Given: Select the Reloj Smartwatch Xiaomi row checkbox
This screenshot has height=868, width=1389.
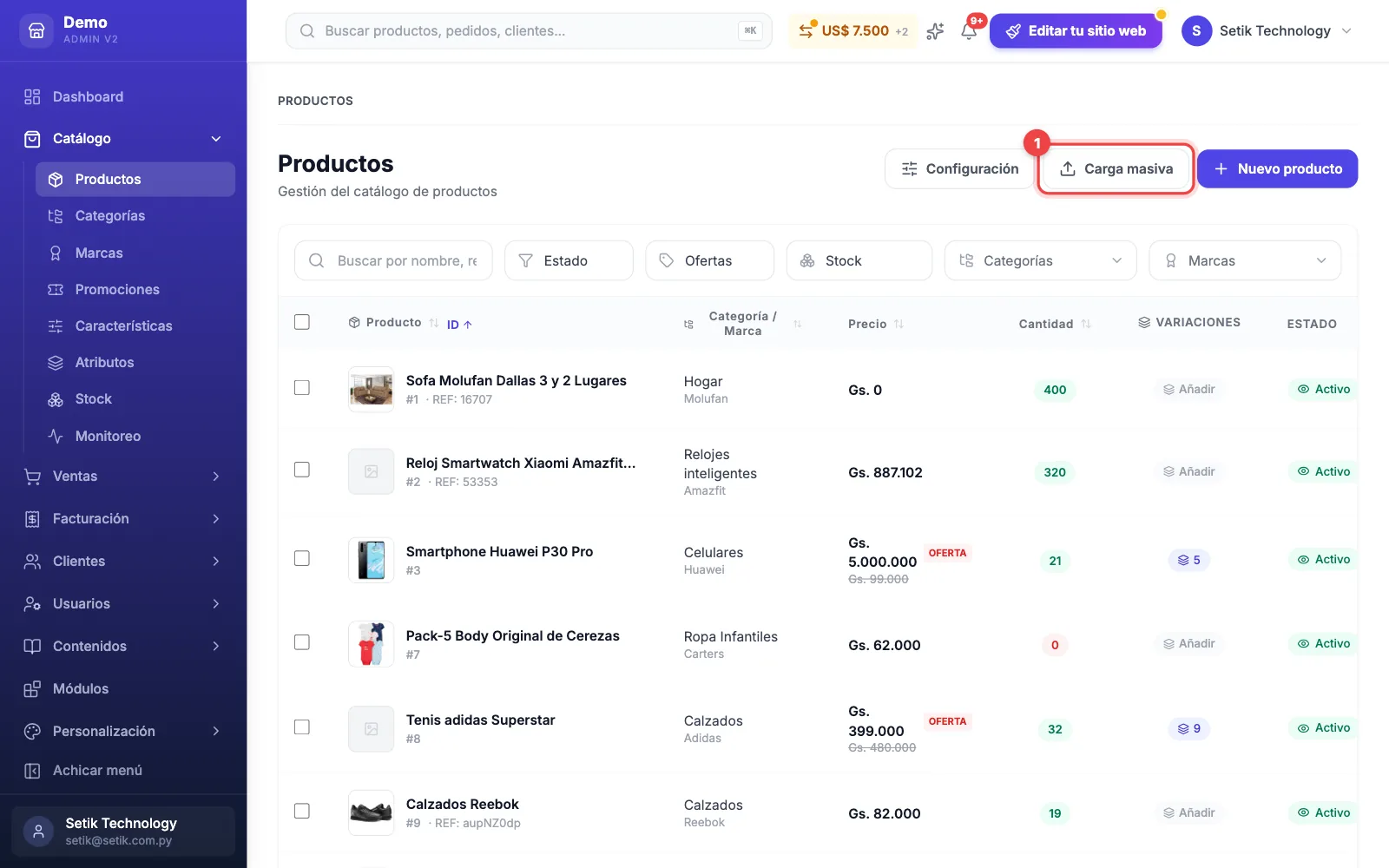Looking at the screenshot, I should (x=302, y=470).
